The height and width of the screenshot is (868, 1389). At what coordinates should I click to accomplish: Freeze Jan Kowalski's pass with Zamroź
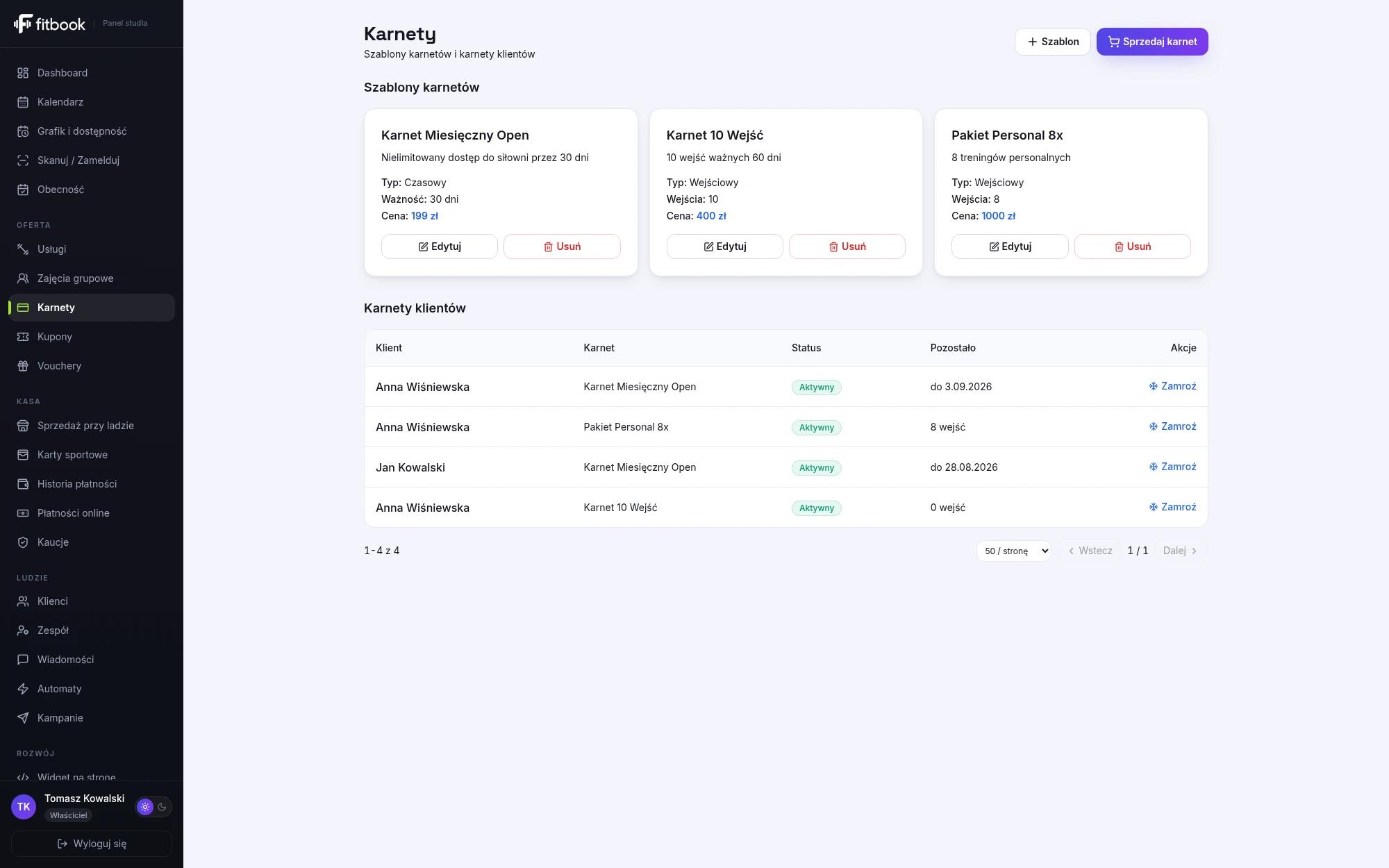[x=1172, y=467]
